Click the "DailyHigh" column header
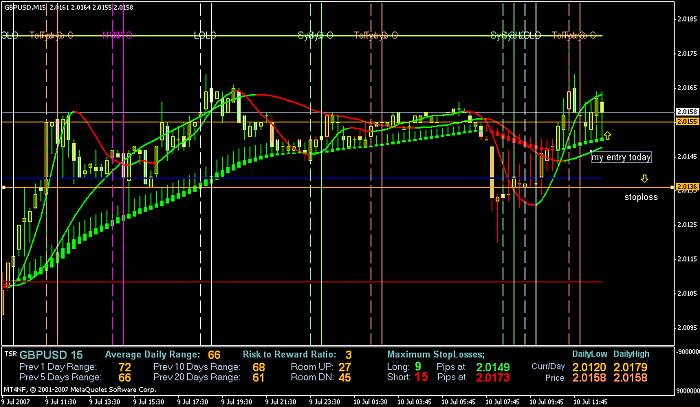Viewport: 700px width, 407px height. [x=631, y=354]
